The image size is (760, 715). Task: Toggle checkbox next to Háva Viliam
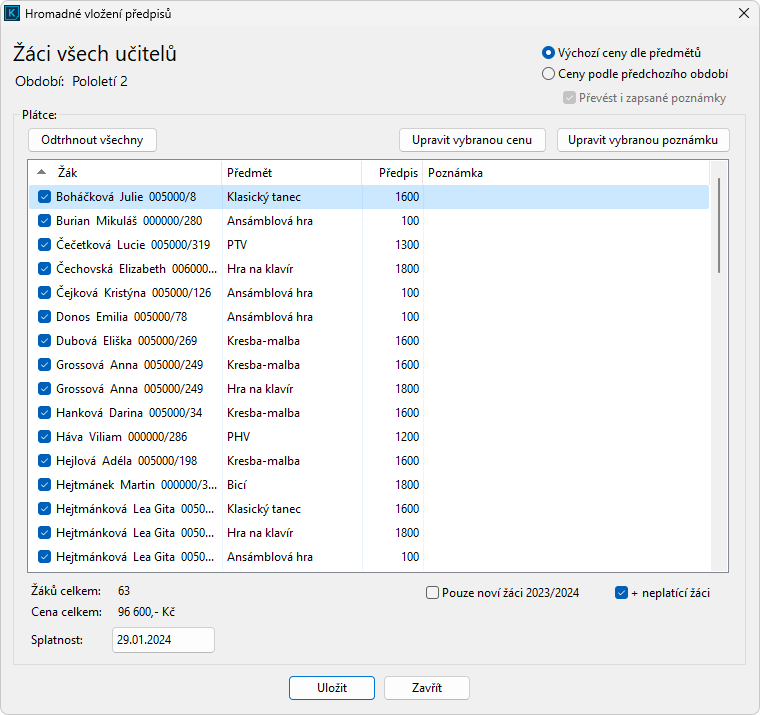click(x=44, y=437)
